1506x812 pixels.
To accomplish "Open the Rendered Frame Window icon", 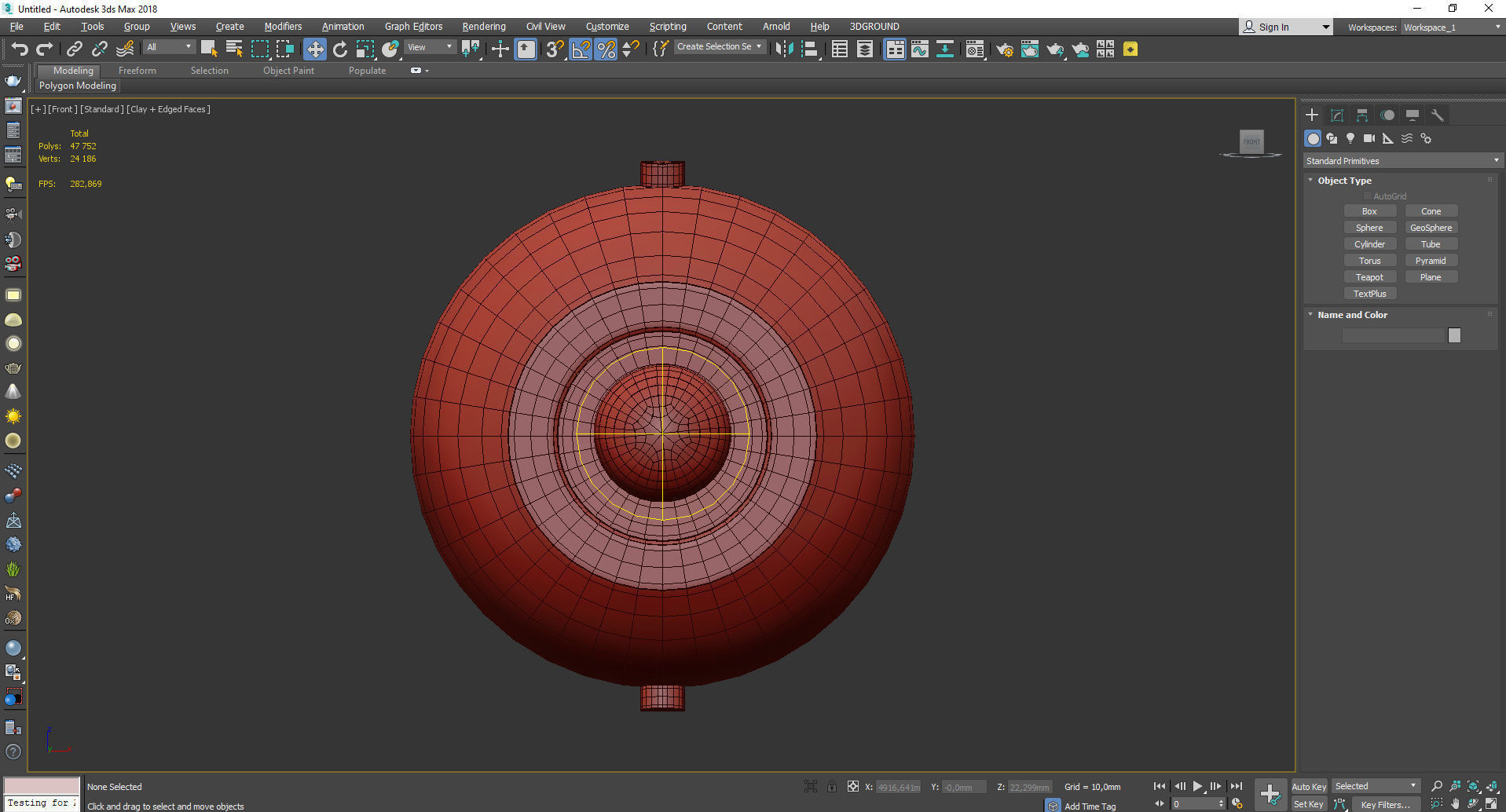I will pos(1030,49).
